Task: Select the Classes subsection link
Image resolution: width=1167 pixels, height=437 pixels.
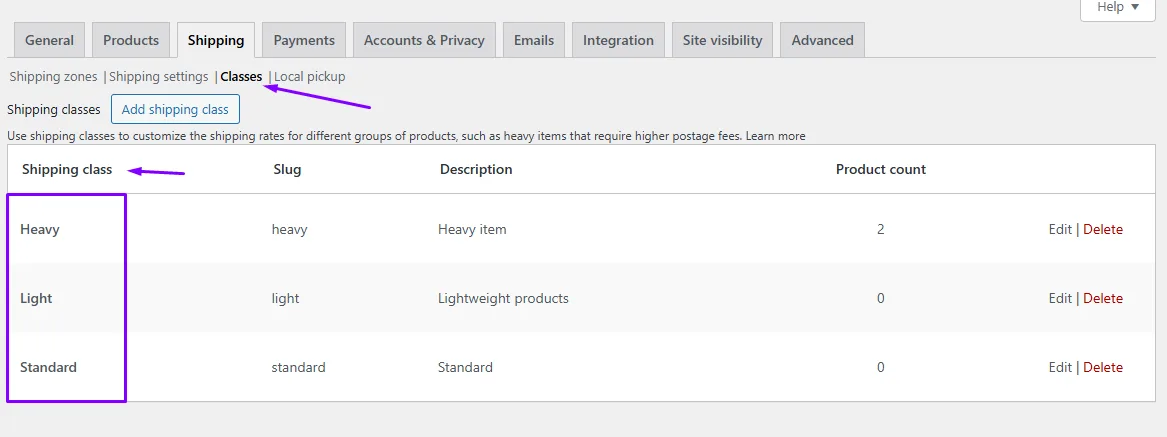Action: (x=241, y=77)
